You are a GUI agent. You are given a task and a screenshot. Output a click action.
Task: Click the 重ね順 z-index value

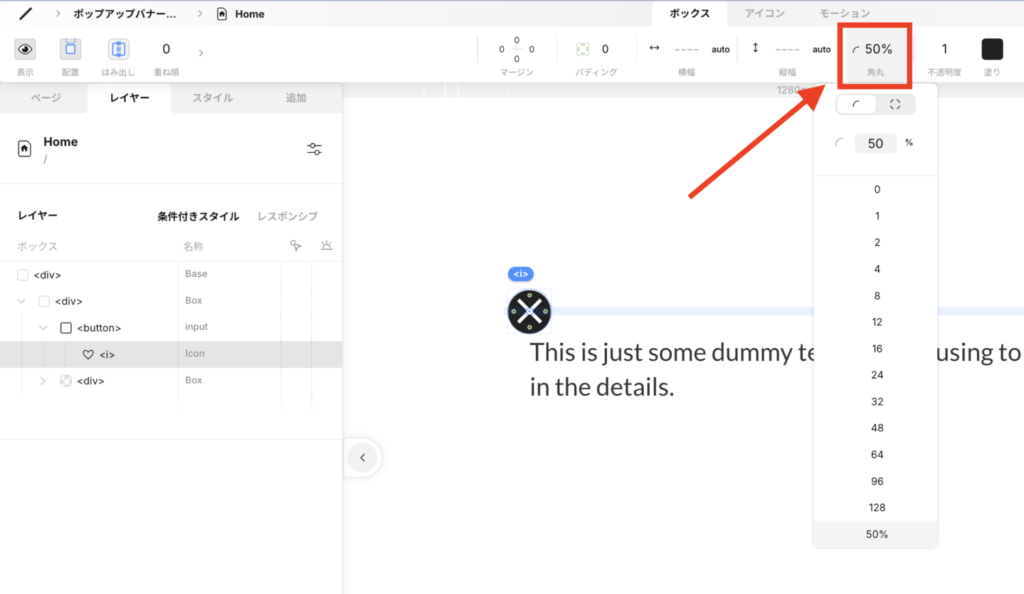point(166,49)
